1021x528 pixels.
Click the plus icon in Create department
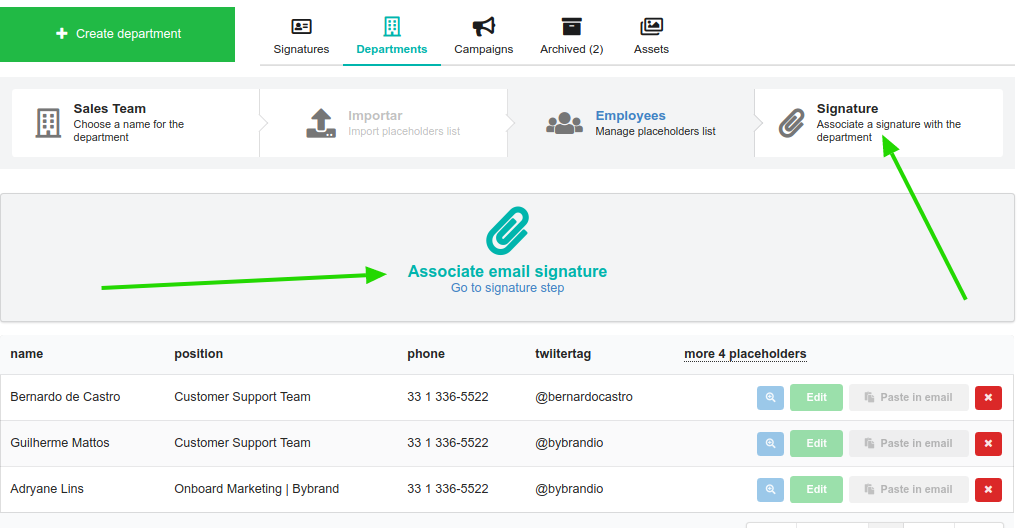click(62, 33)
